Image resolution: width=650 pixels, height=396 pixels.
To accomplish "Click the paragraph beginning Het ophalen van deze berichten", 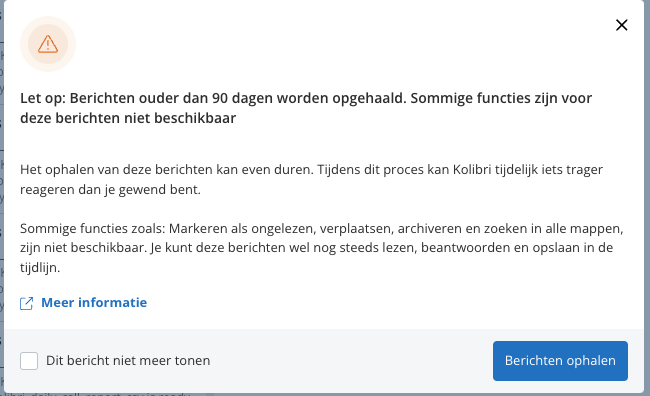I will coord(311,180).
